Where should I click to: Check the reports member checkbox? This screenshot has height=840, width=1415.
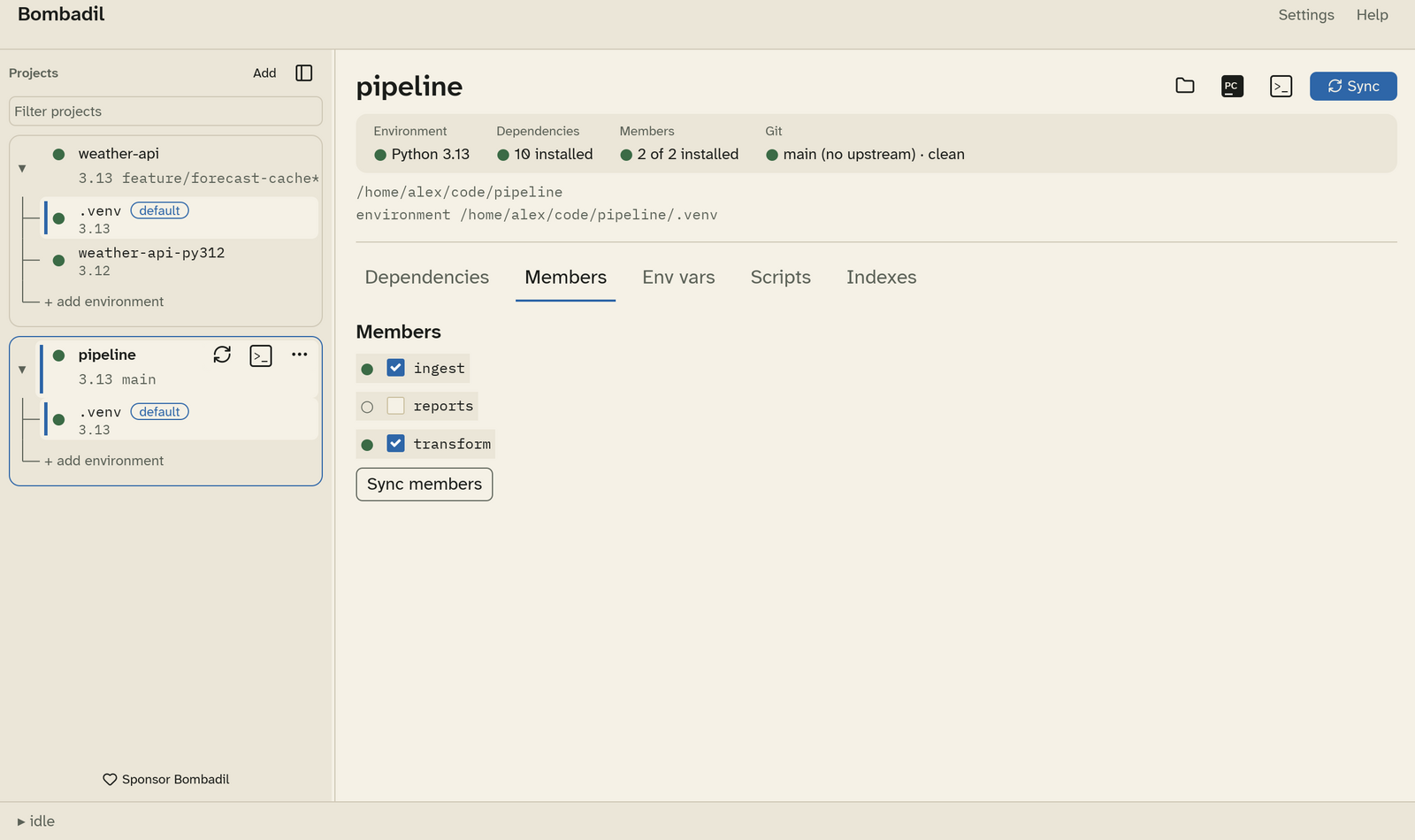click(395, 406)
